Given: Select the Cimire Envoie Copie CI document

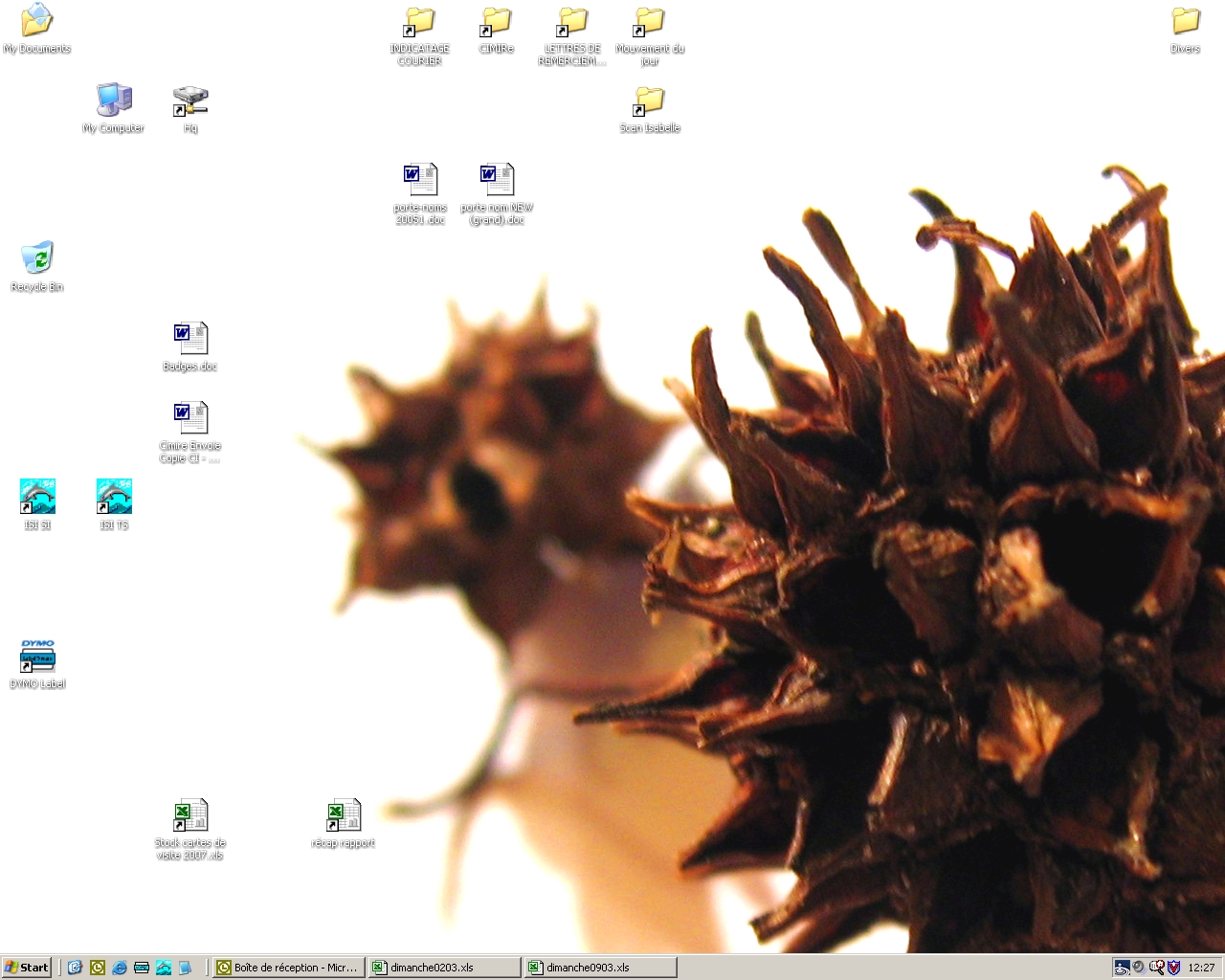Looking at the screenshot, I should tap(190, 433).
